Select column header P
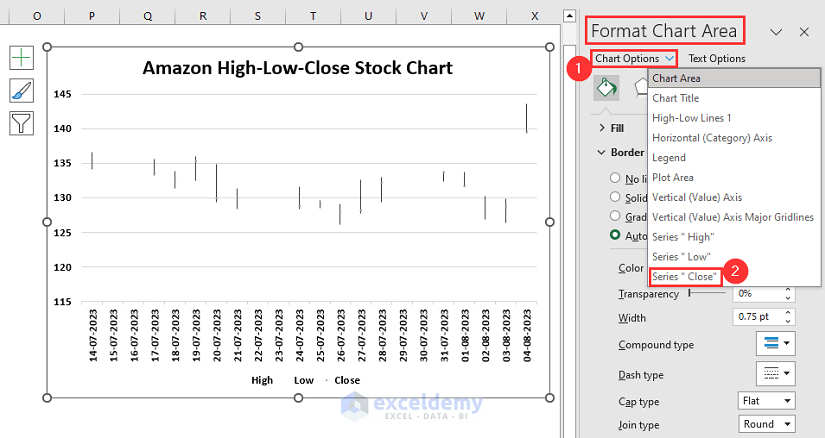 [x=92, y=16]
